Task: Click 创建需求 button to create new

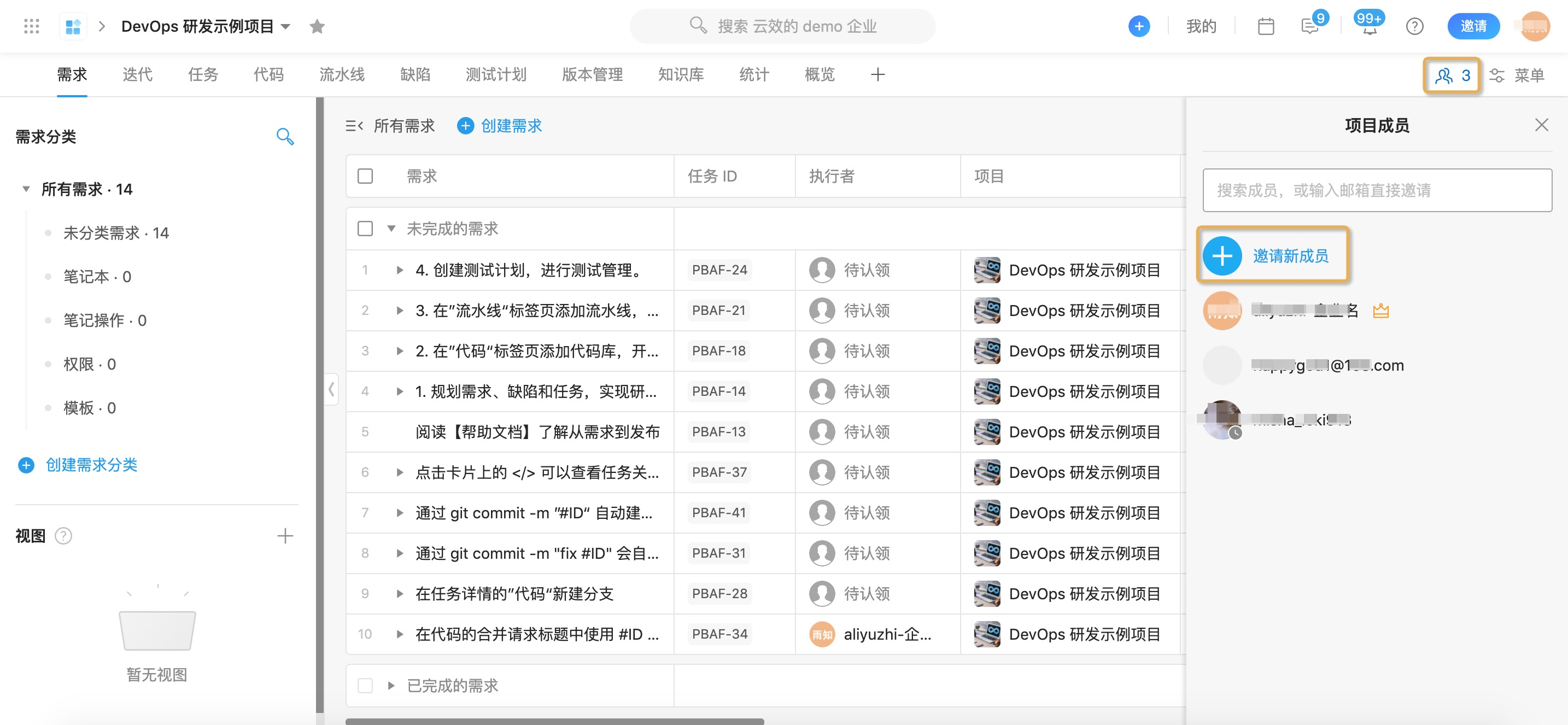Action: click(502, 124)
